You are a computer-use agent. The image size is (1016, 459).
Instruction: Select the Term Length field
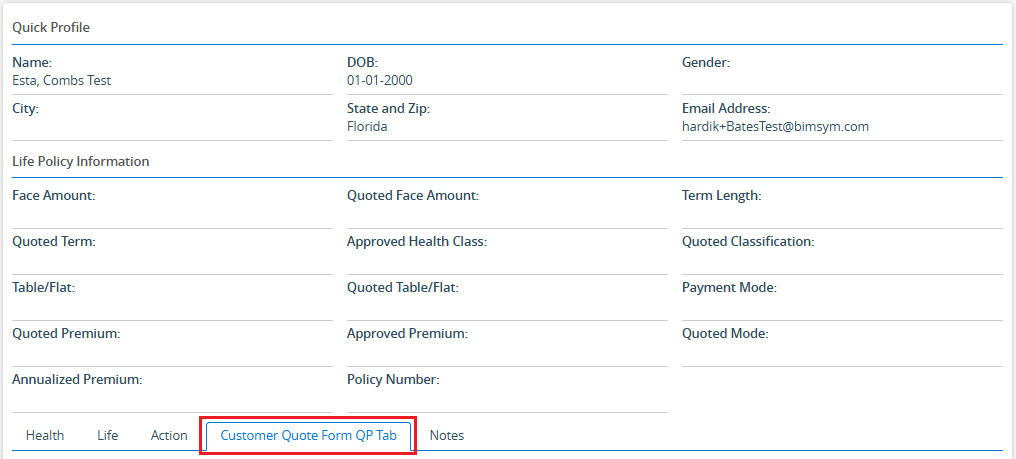pyautogui.click(x=841, y=205)
